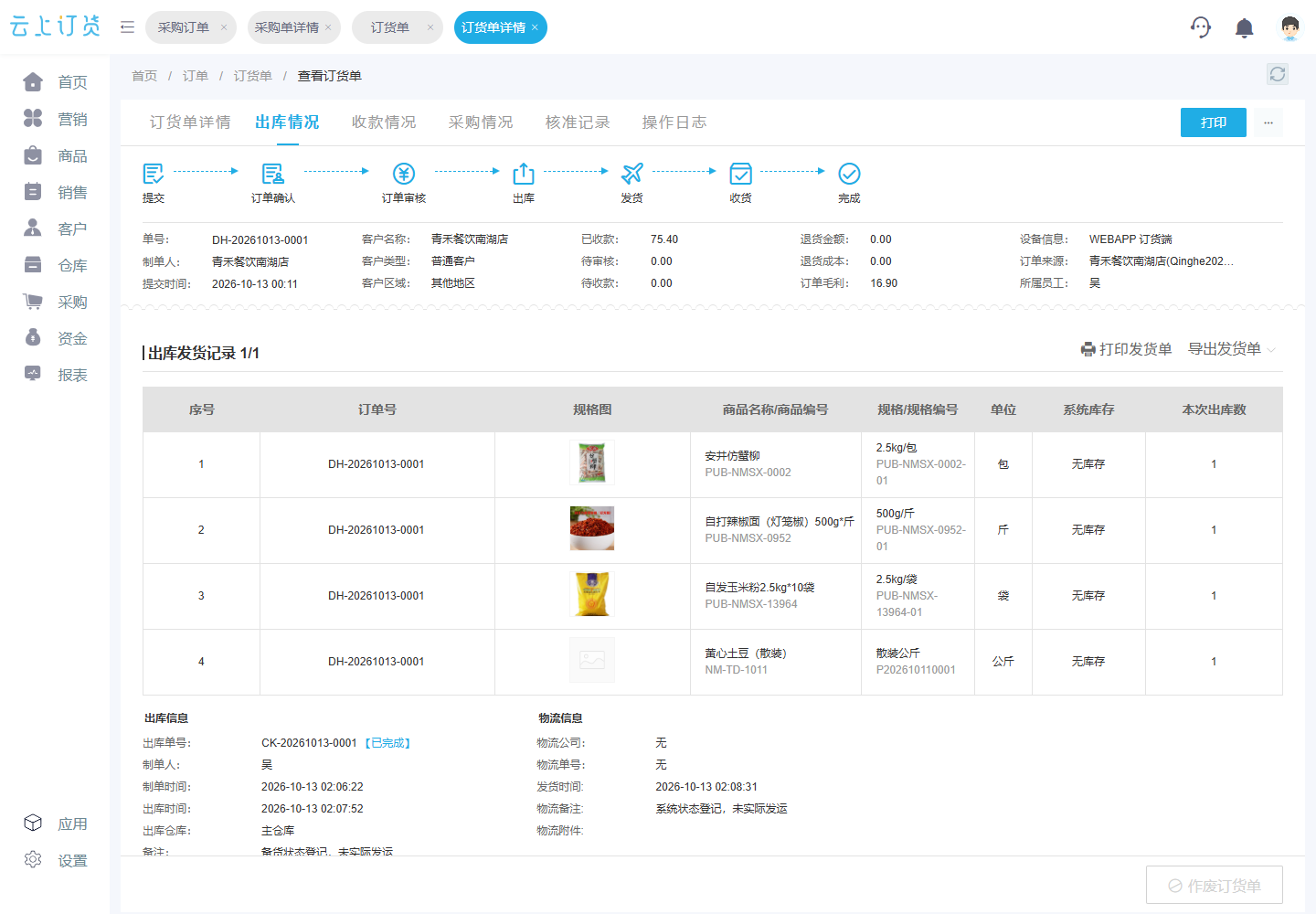Open 仓库 sidebar section
The height and width of the screenshot is (914, 1316).
point(55,265)
